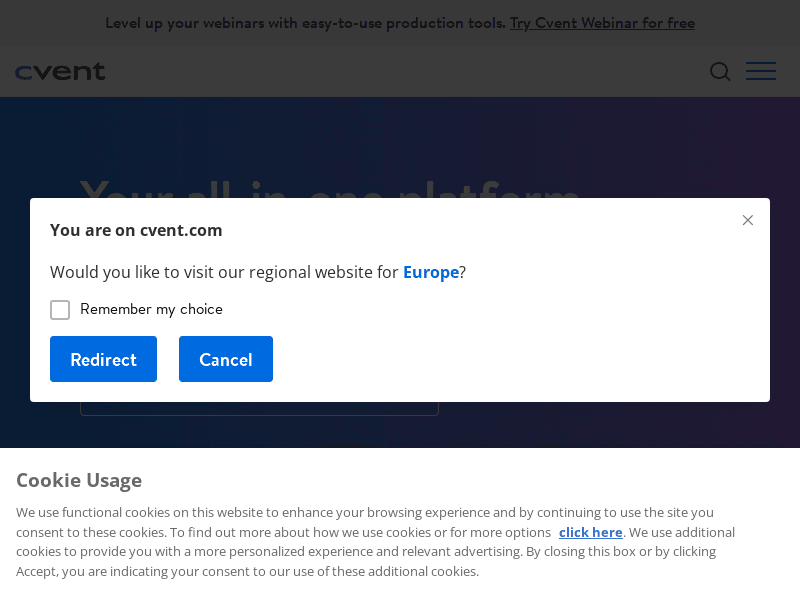Toggle the remember preference checkbox
The width and height of the screenshot is (800, 600).
pos(60,310)
